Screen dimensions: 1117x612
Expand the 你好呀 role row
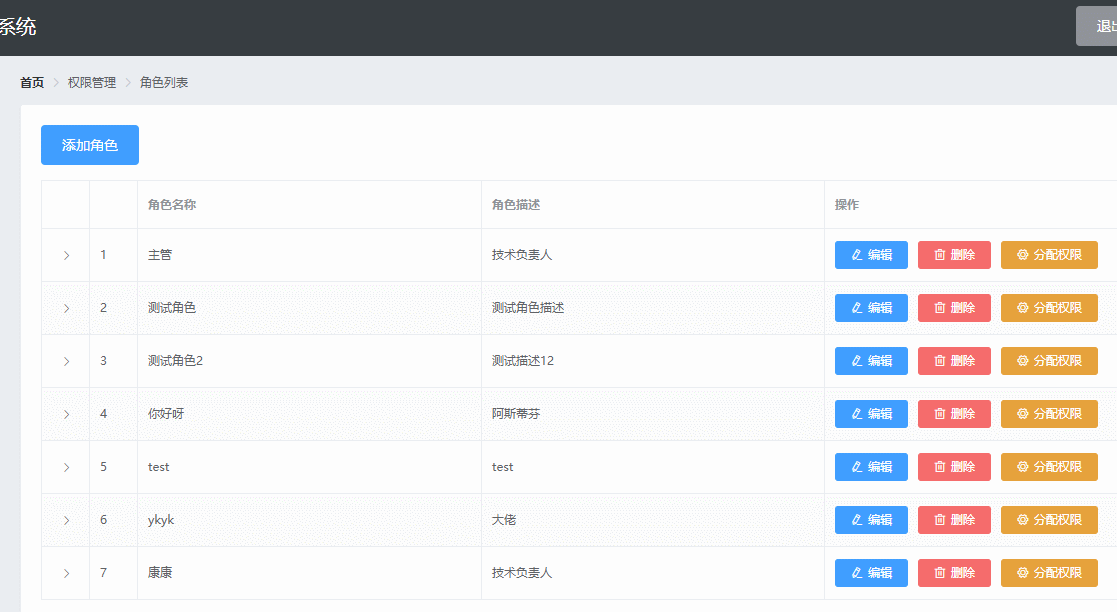coord(66,414)
